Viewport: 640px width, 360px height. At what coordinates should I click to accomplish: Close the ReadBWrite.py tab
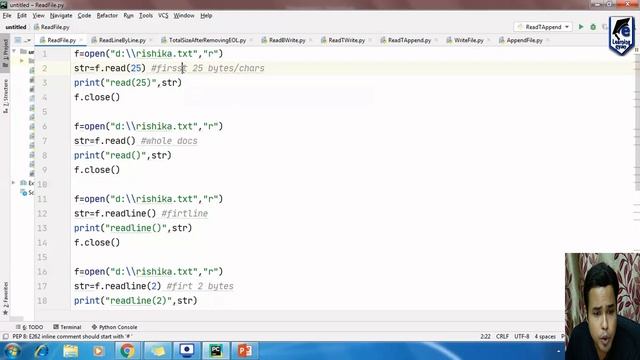(310, 40)
